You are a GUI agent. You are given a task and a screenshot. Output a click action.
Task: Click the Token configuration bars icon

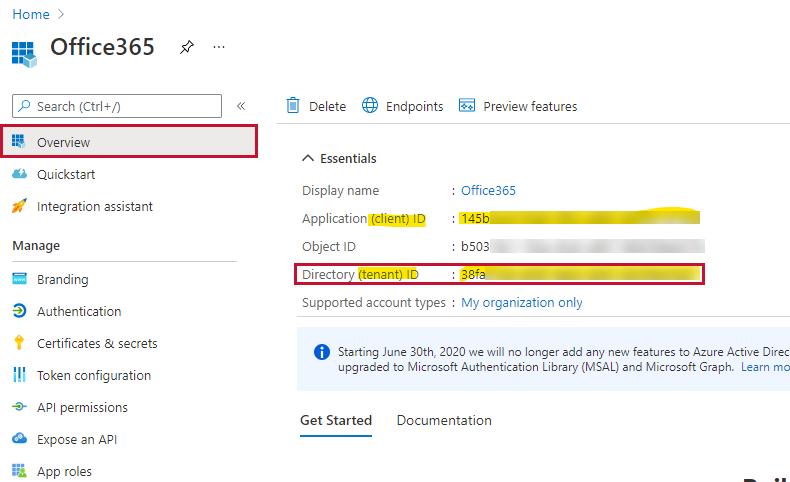point(19,375)
